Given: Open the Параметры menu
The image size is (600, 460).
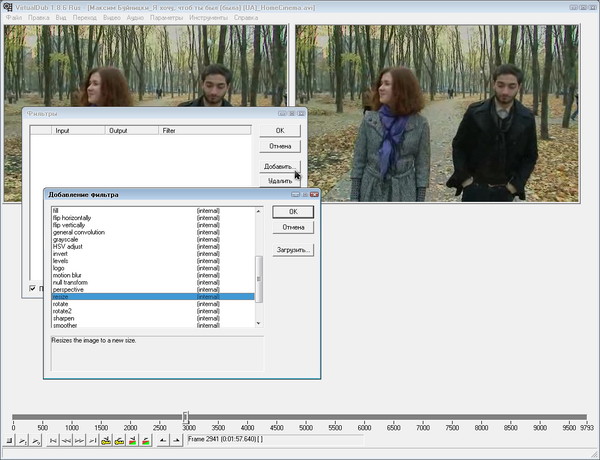Looking at the screenshot, I should [166, 18].
